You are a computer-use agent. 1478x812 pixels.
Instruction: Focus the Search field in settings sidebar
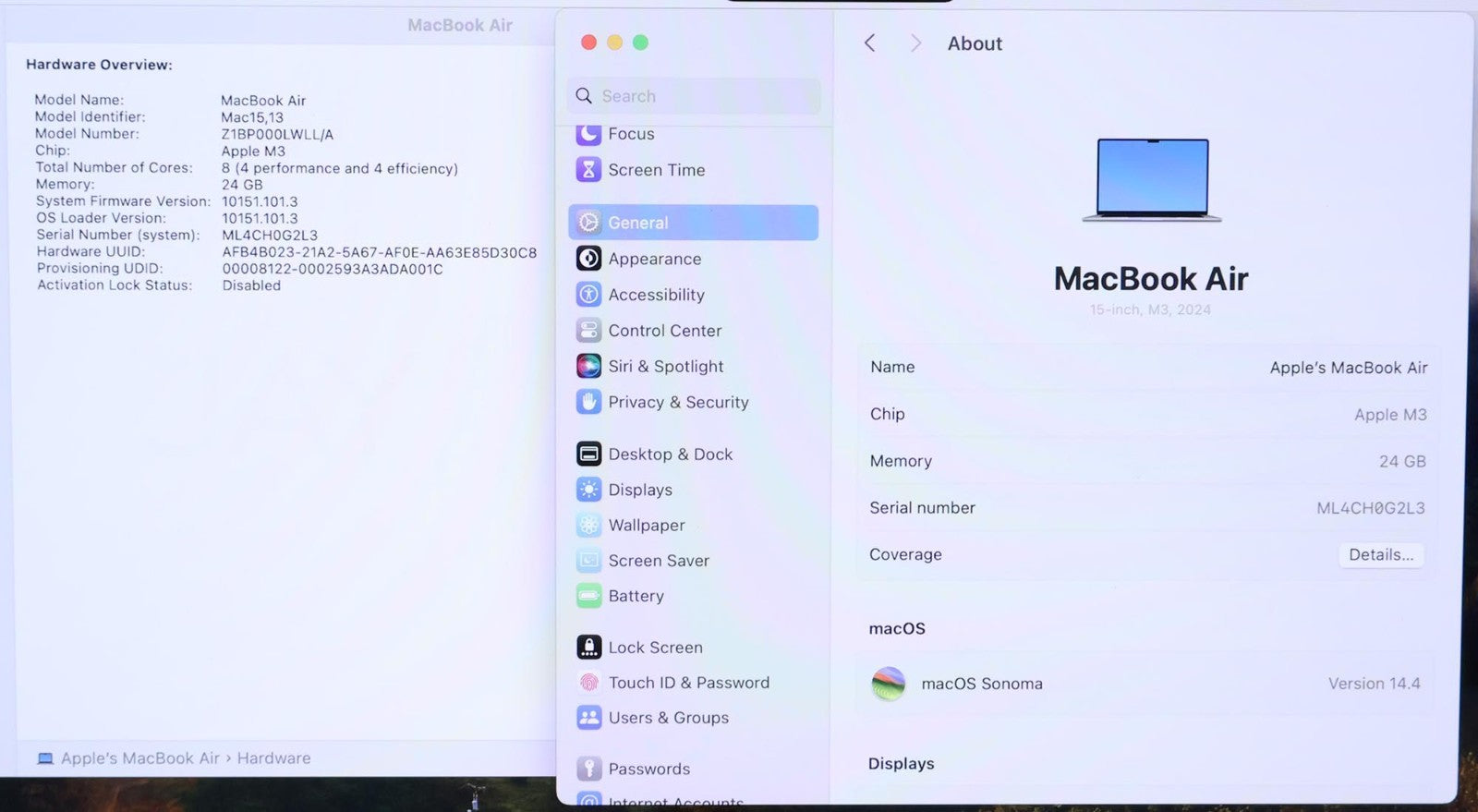click(x=702, y=96)
